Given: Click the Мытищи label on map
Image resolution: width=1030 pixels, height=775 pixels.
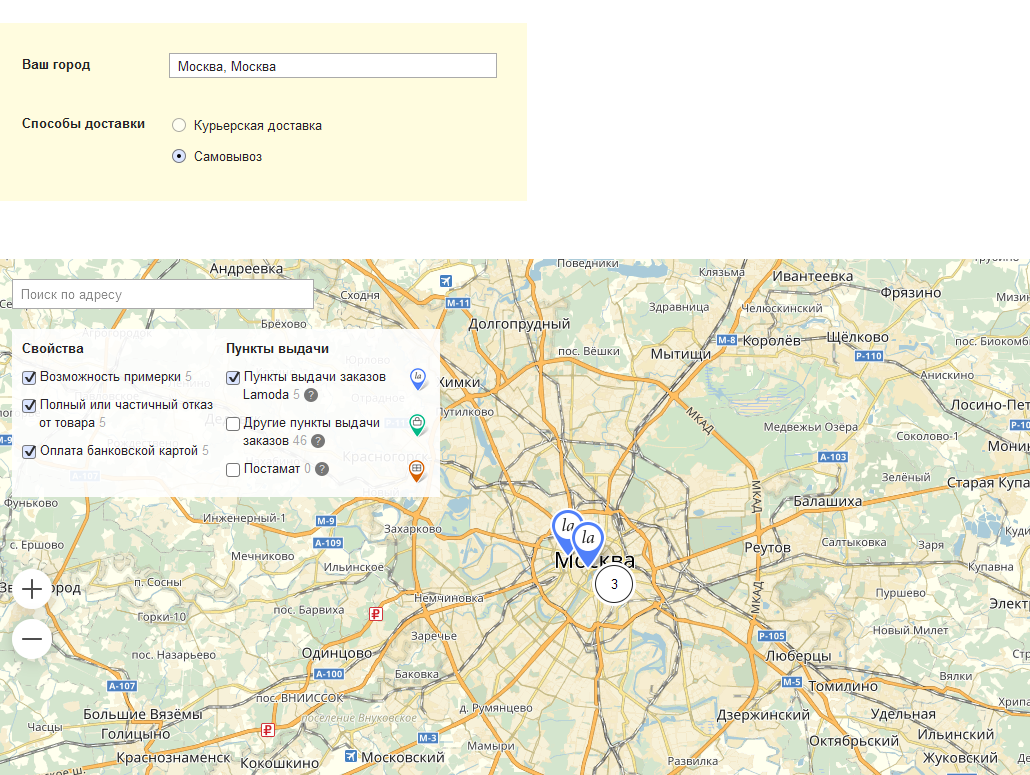Looking at the screenshot, I should click(x=681, y=354).
